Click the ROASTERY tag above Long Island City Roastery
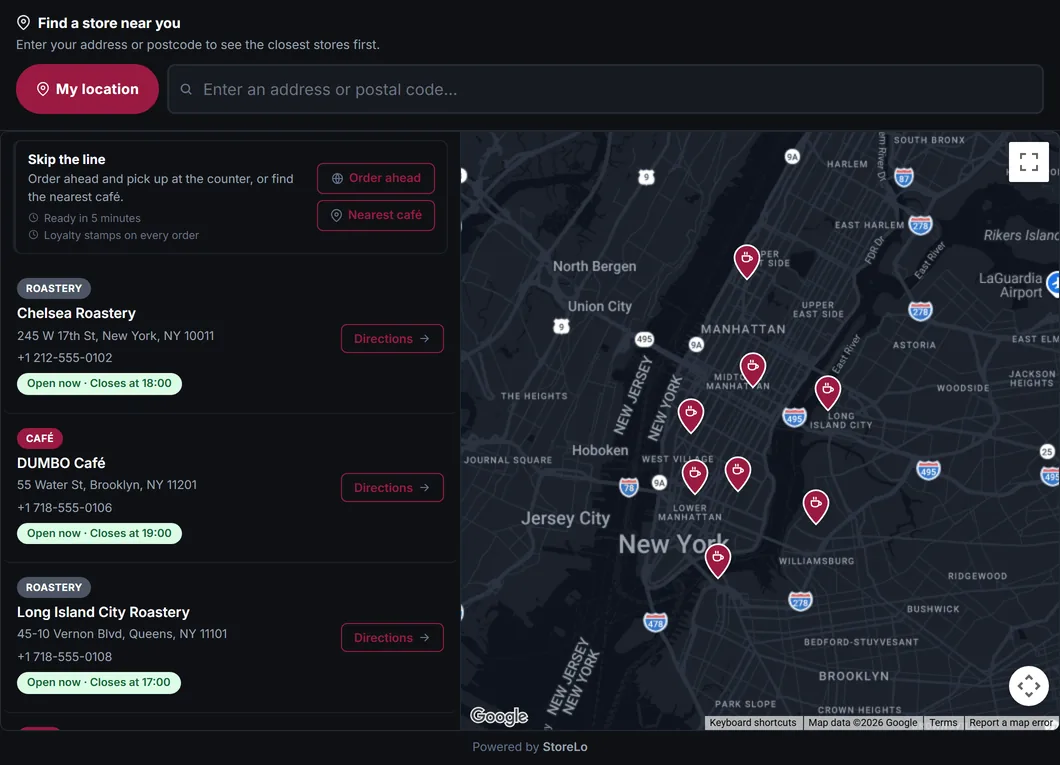Viewport: 1060px width, 765px height. pos(54,587)
